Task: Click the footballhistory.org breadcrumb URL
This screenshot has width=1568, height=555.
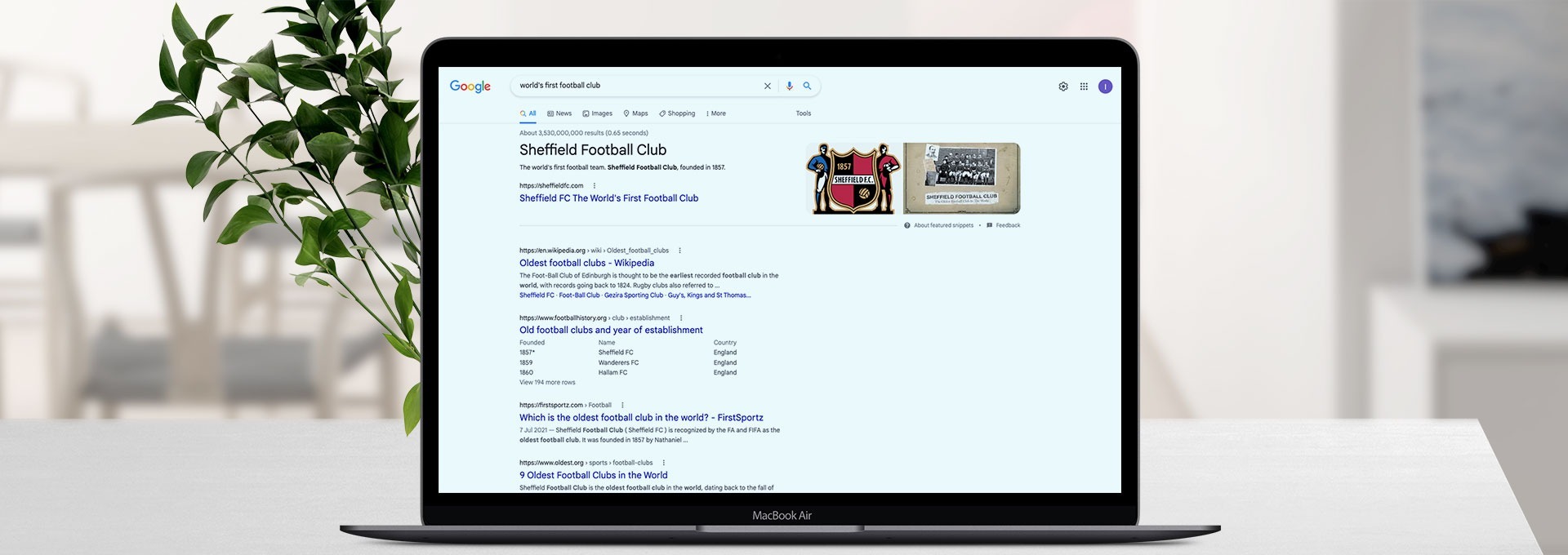Action: (595, 318)
